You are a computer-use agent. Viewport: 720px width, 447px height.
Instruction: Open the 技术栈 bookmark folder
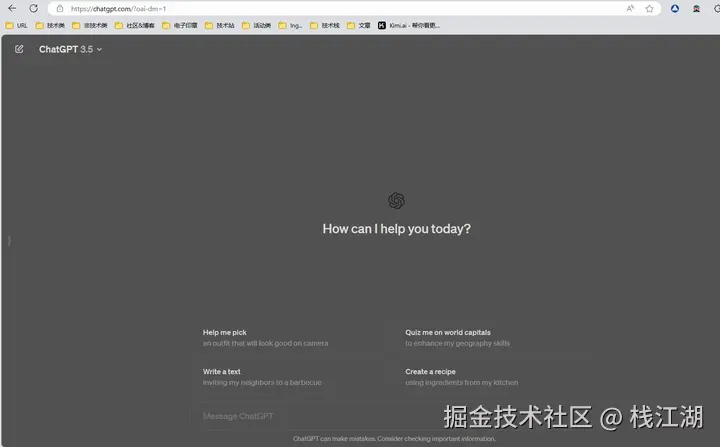(x=325, y=25)
